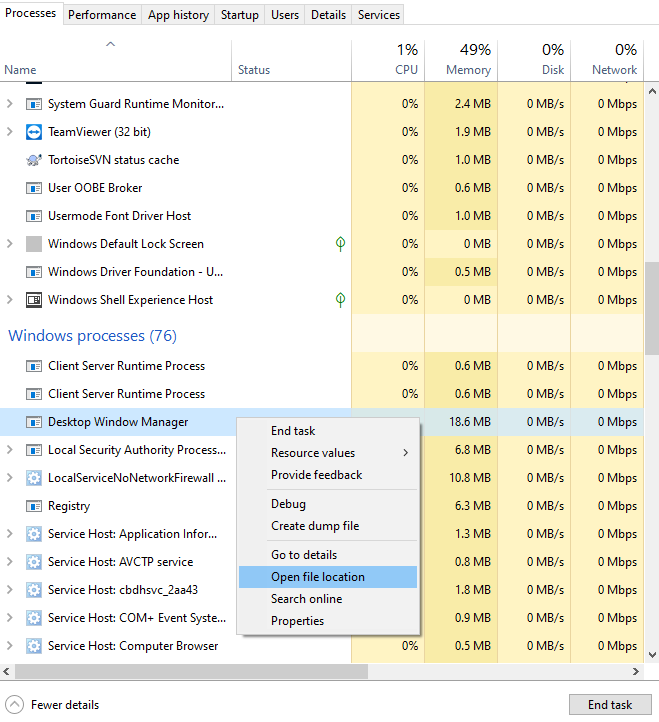Select End task in the context menu
Viewport: 659px width, 722px height.
(x=293, y=431)
